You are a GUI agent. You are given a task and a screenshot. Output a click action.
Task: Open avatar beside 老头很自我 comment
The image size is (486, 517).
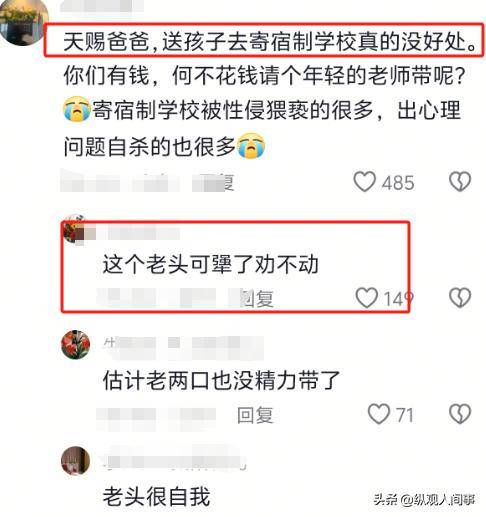[x=76, y=460]
